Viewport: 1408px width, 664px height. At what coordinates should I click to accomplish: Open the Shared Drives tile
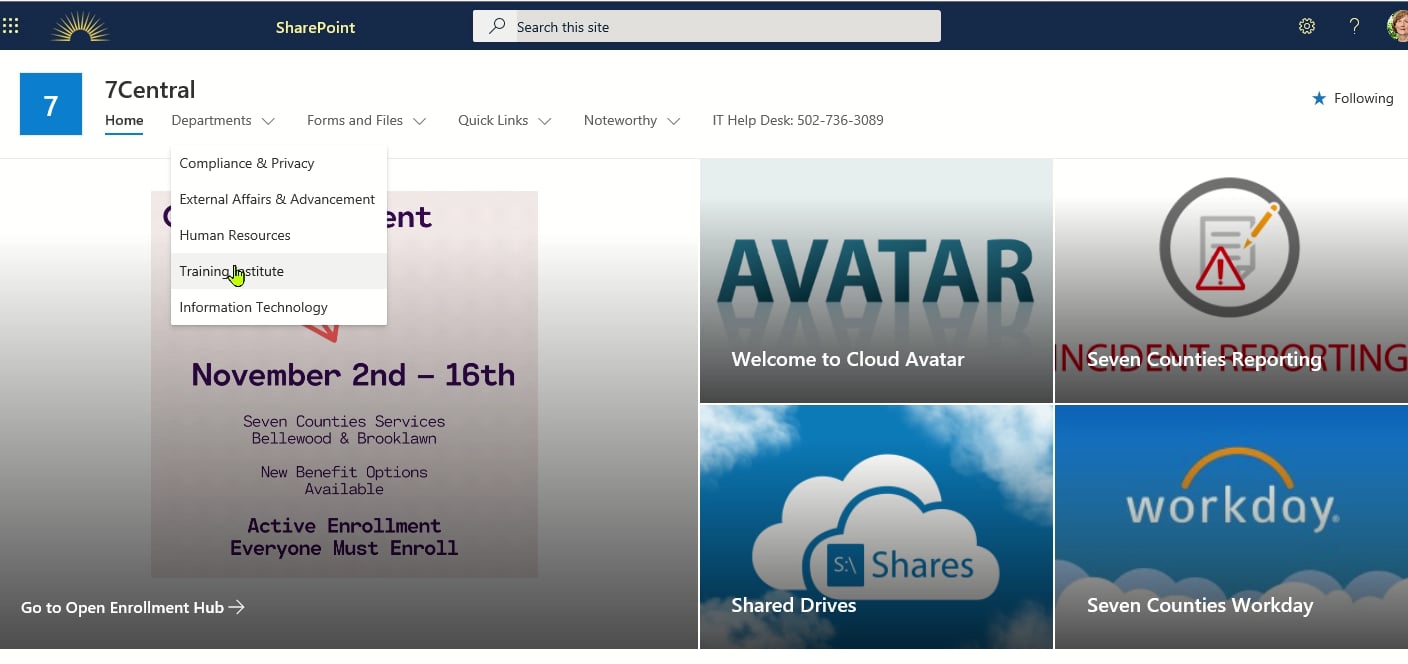coord(876,527)
